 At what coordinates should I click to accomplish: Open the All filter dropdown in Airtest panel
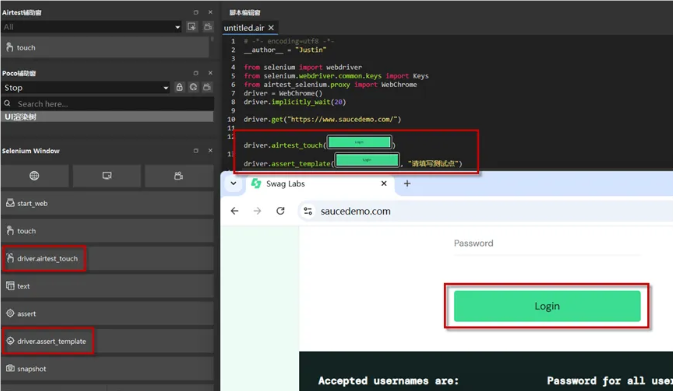pos(92,27)
